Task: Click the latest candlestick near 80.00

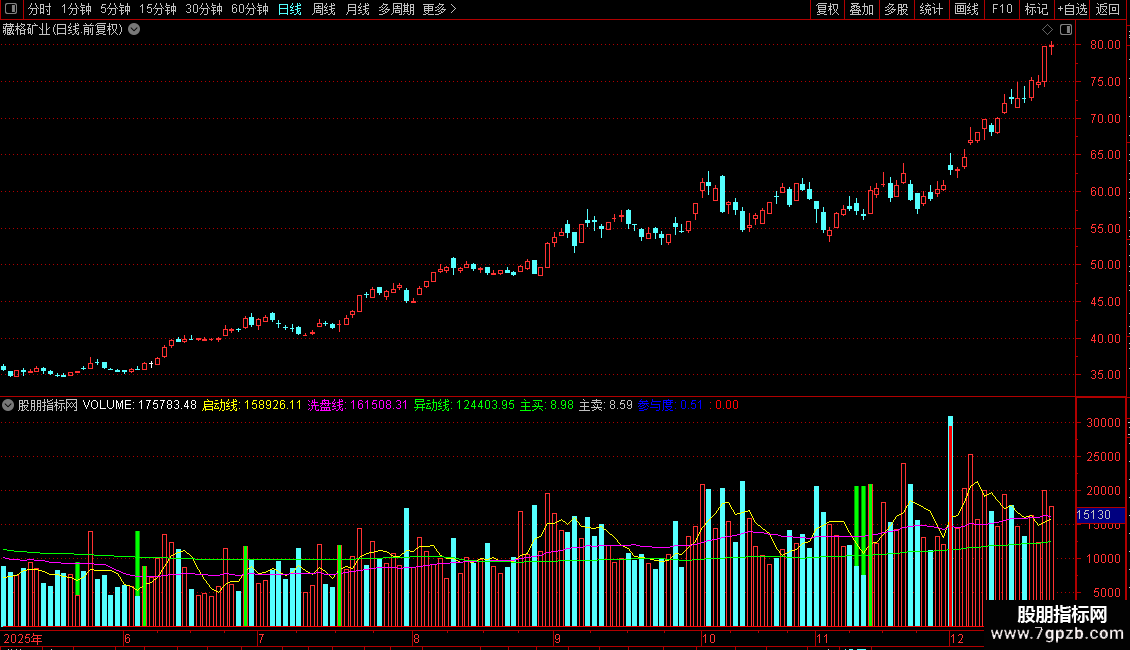Action: pos(1051,47)
